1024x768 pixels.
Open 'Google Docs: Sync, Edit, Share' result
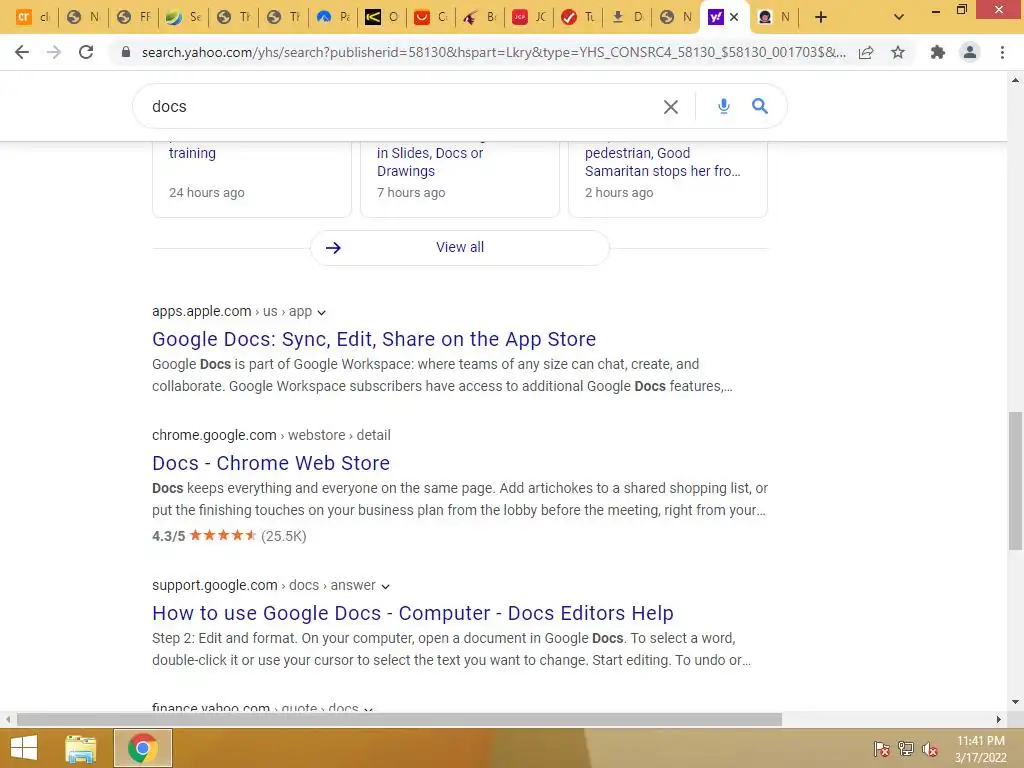374,339
